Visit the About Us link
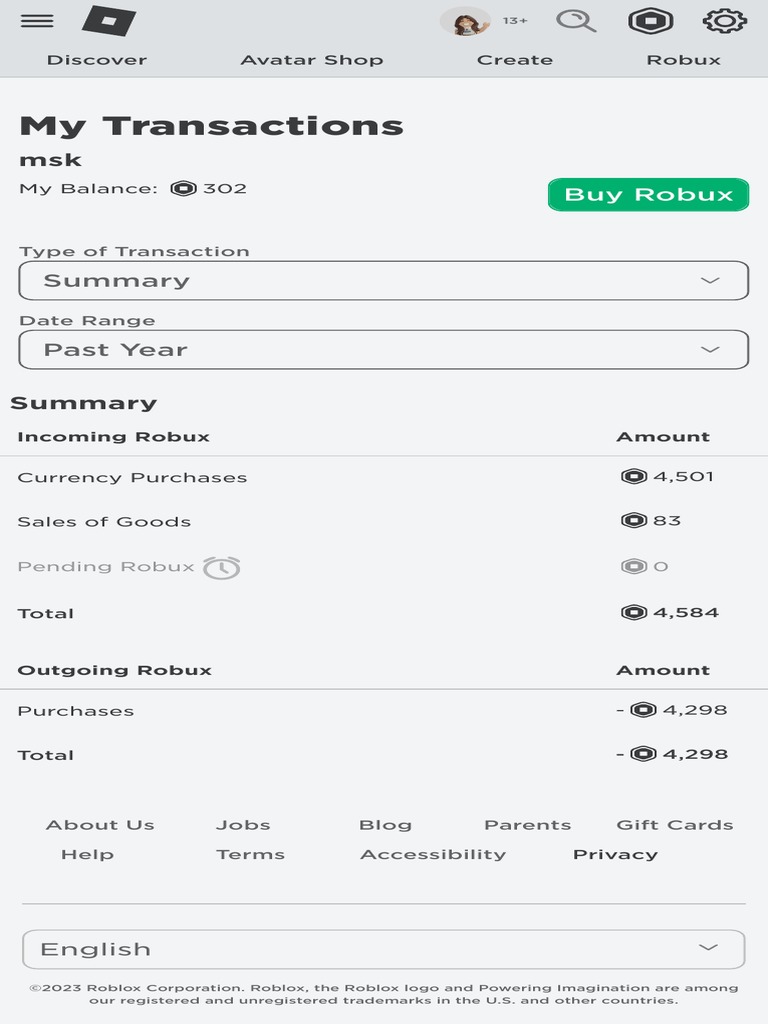Screen dimensions: 768x1024 click(x=100, y=825)
